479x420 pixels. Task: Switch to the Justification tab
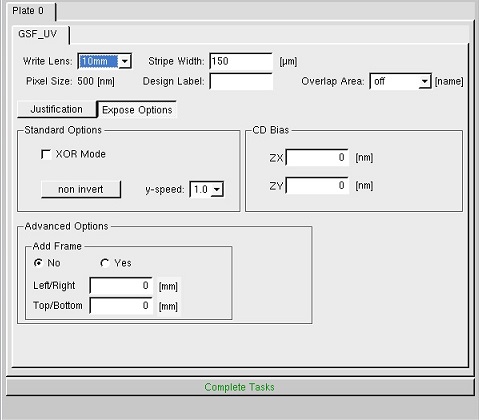pyautogui.click(x=57, y=109)
